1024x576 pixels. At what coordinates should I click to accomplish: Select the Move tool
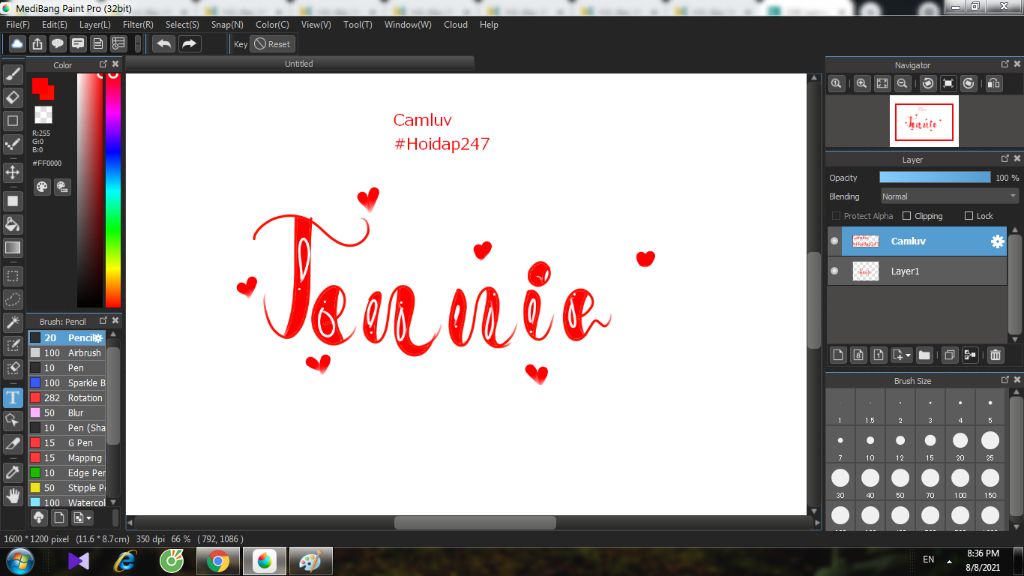click(x=12, y=172)
